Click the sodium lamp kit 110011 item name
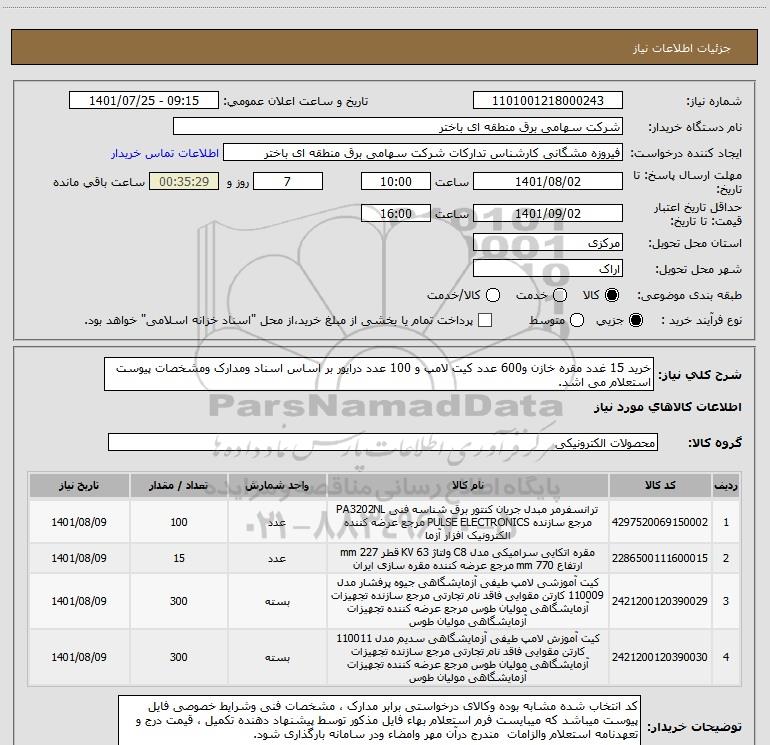The height and width of the screenshot is (745, 770). click(x=468, y=658)
